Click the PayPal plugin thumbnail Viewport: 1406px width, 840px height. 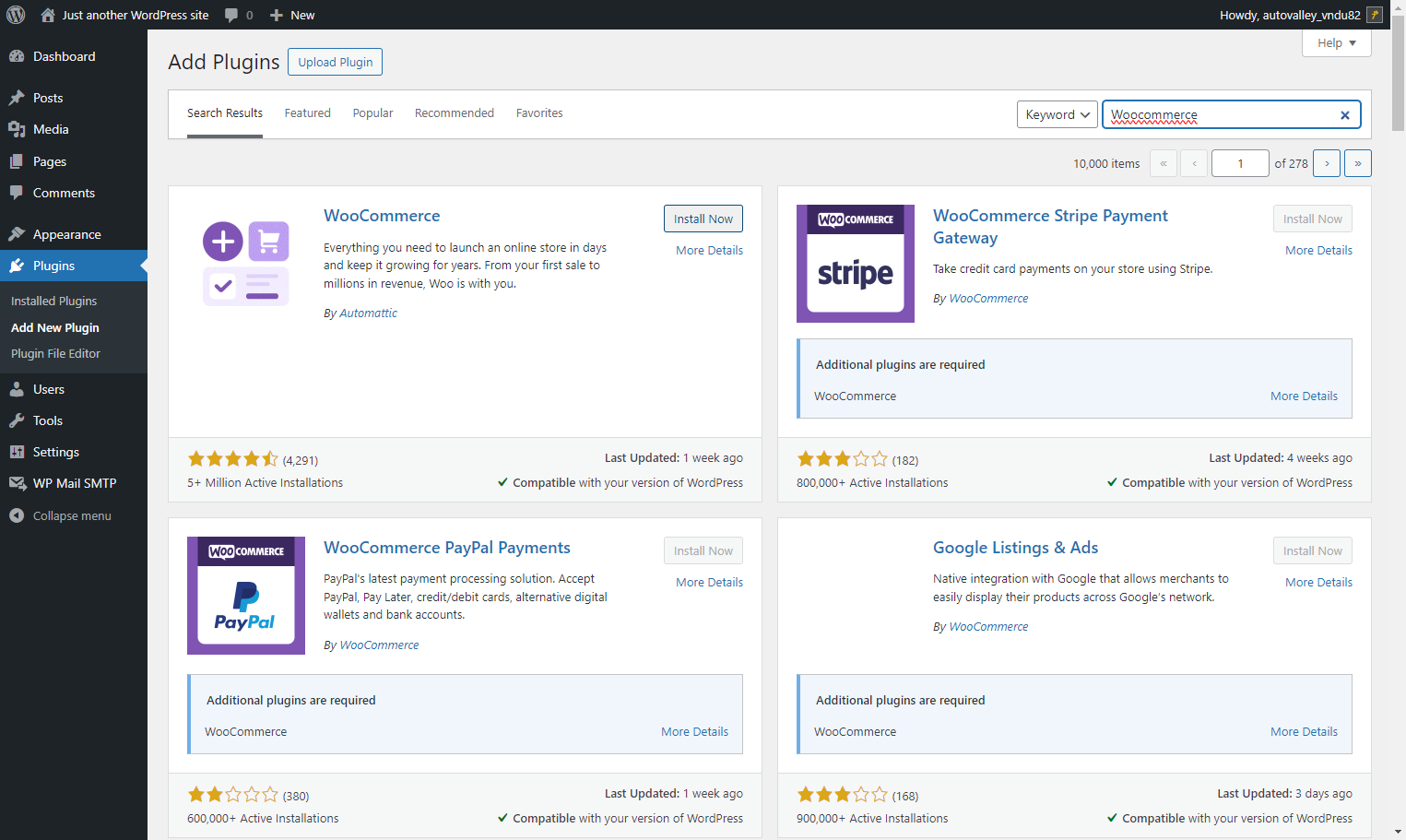(x=246, y=596)
